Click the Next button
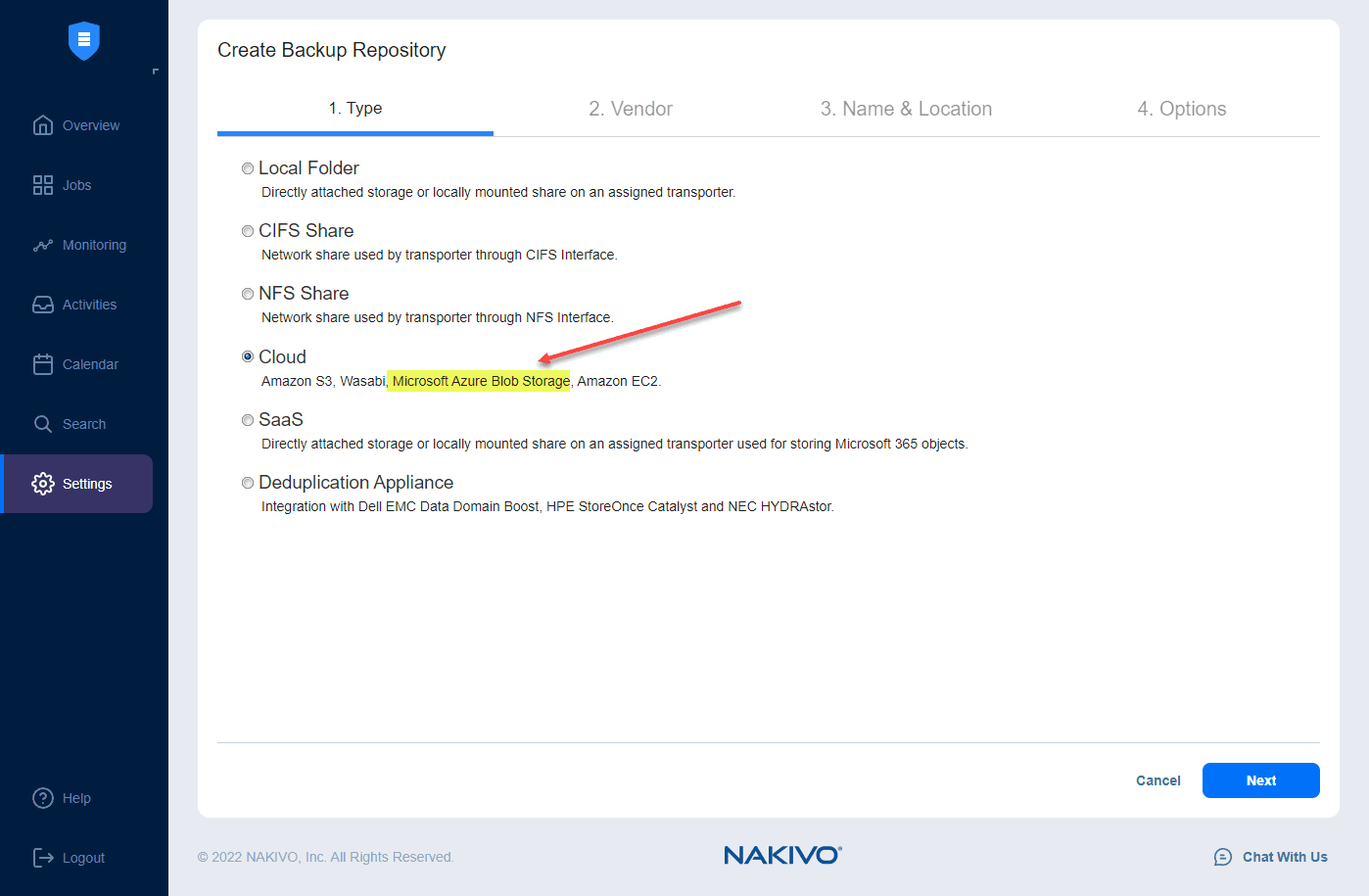Viewport: 1369px width, 896px height. 1261,780
